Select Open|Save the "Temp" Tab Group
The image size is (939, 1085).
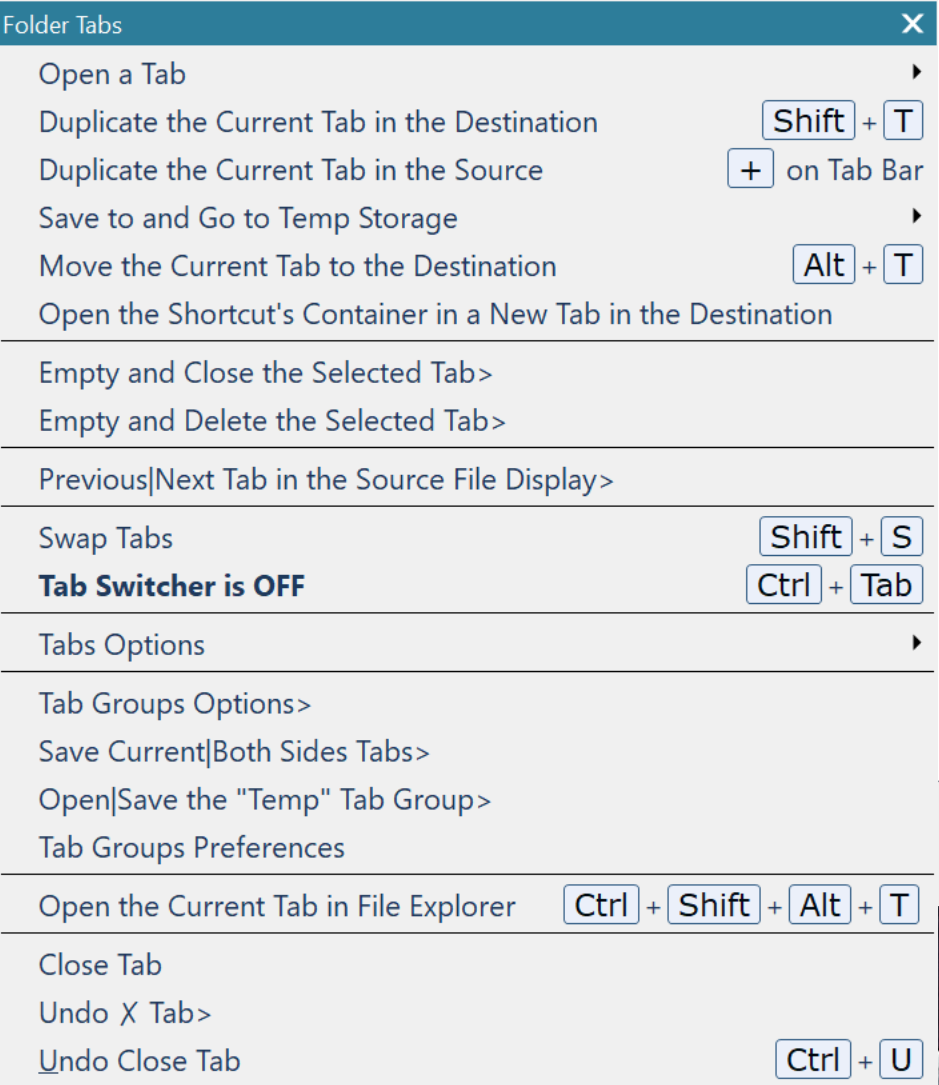pos(468,800)
